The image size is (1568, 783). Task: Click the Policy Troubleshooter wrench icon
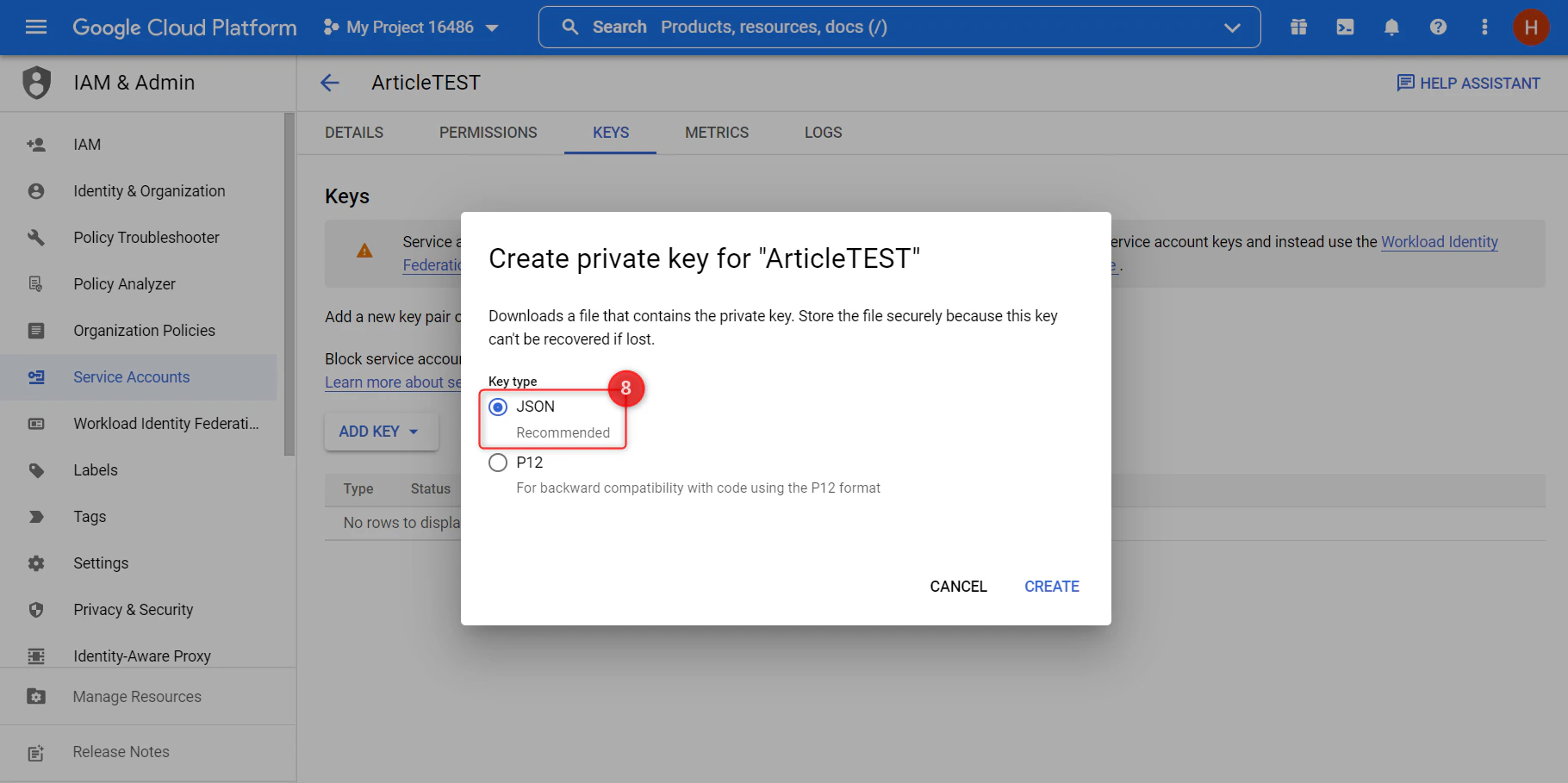coord(36,238)
